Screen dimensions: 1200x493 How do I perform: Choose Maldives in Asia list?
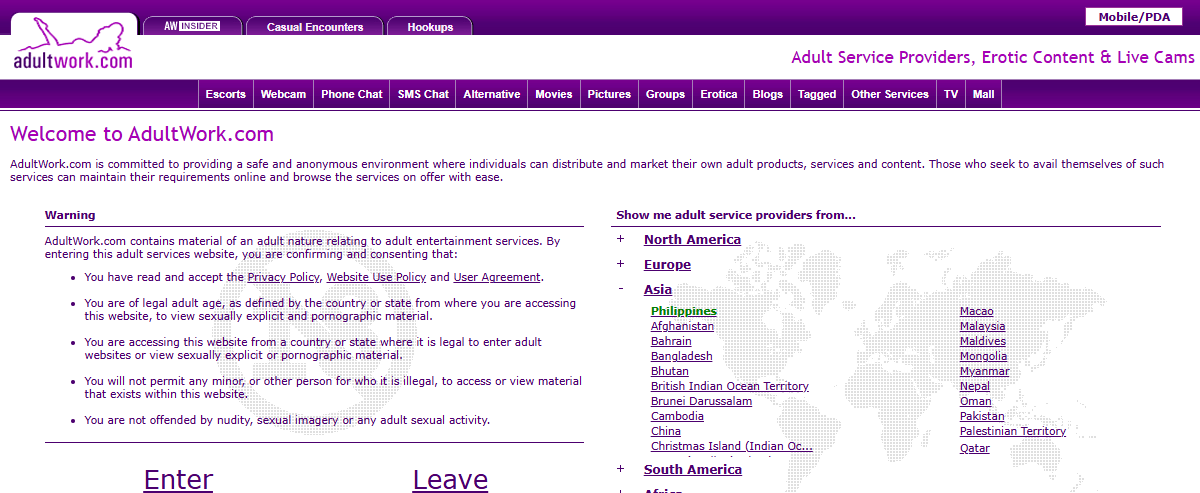pos(983,341)
